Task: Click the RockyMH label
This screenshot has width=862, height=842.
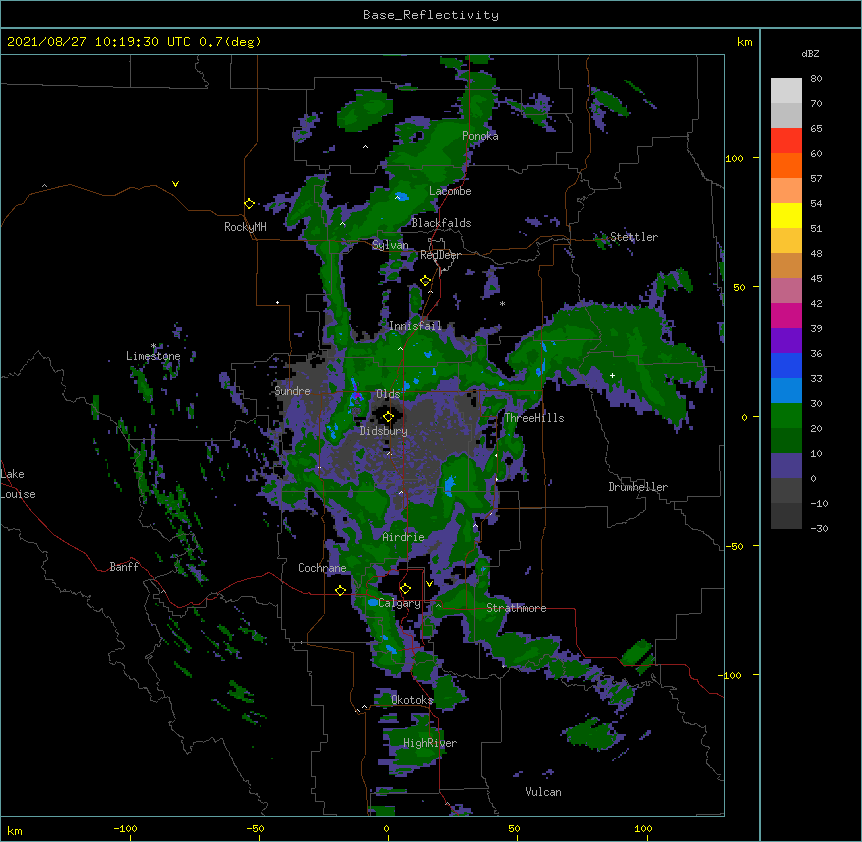Action: pyautogui.click(x=245, y=227)
